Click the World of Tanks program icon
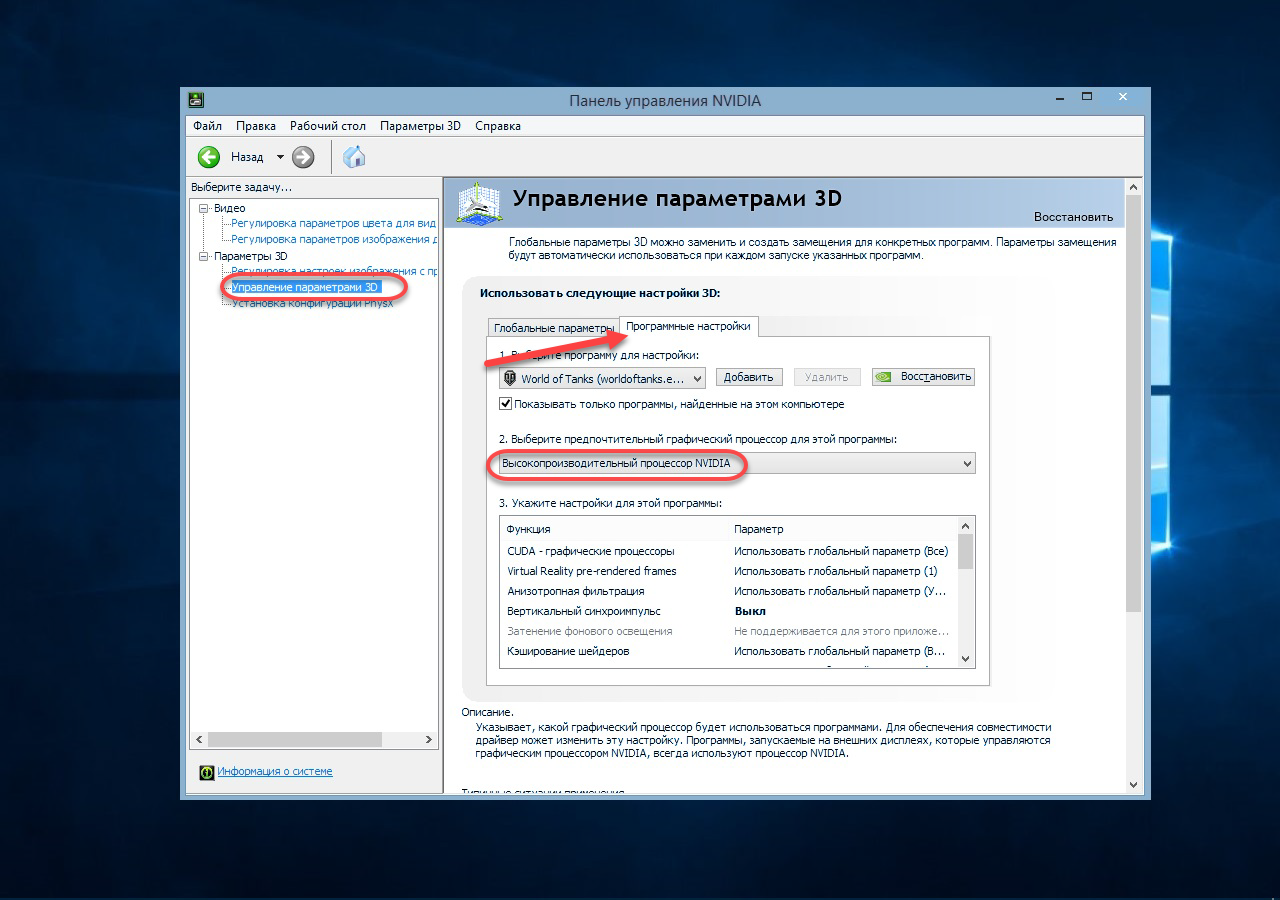Viewport: 1280px width, 900px height. [510, 378]
